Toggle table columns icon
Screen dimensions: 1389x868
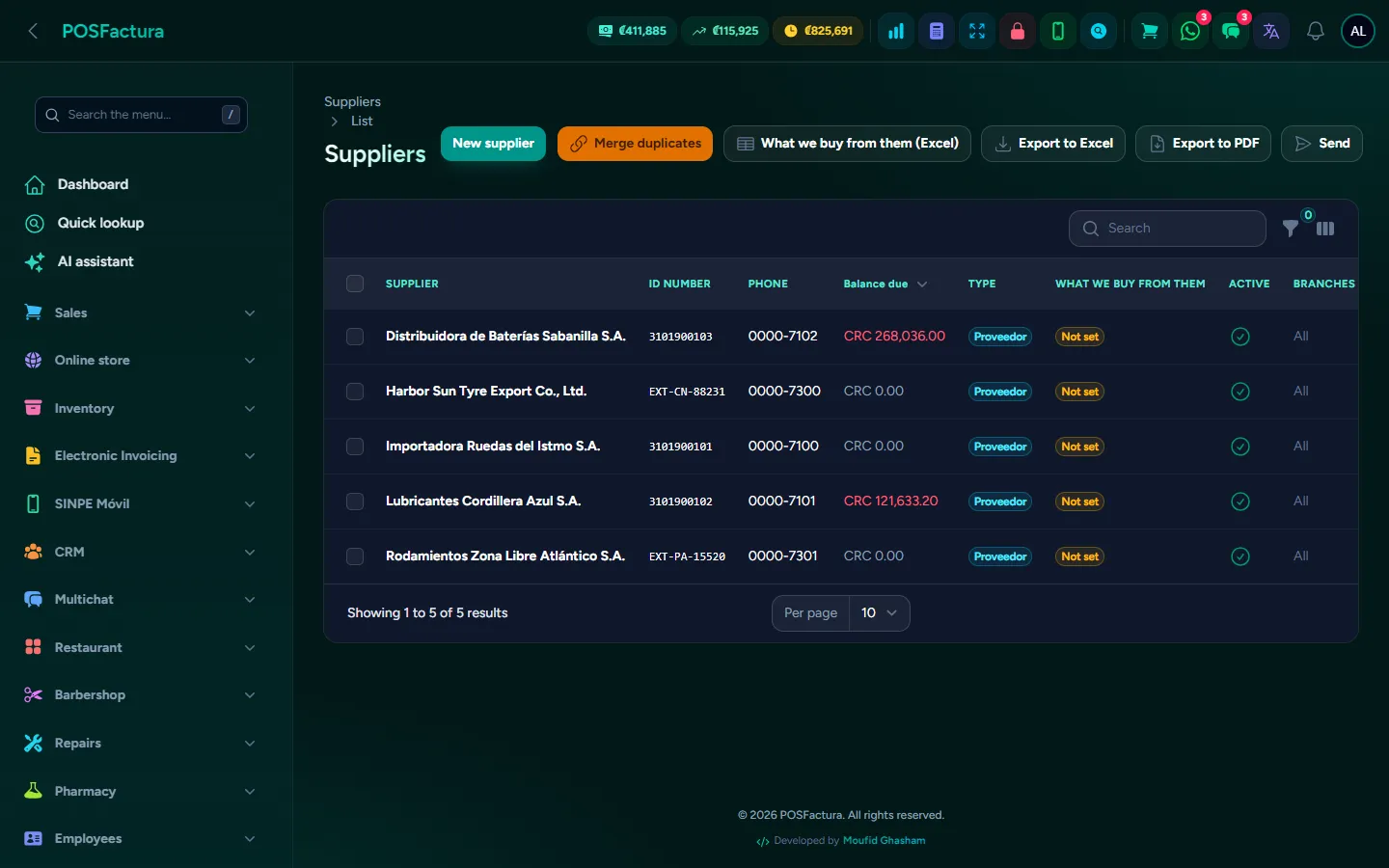tap(1325, 229)
